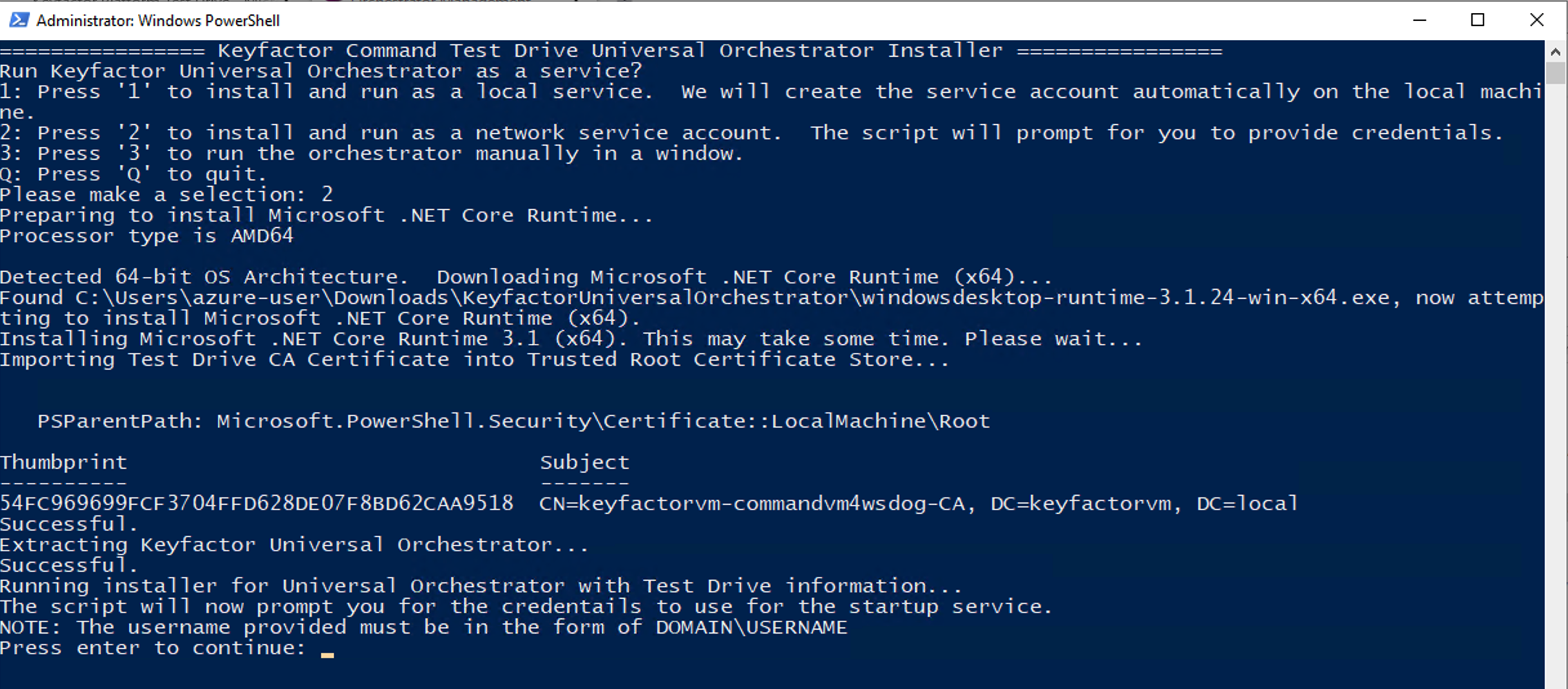The width and height of the screenshot is (1568, 689).
Task: Close the Administrator PowerShell window
Action: point(1536,21)
